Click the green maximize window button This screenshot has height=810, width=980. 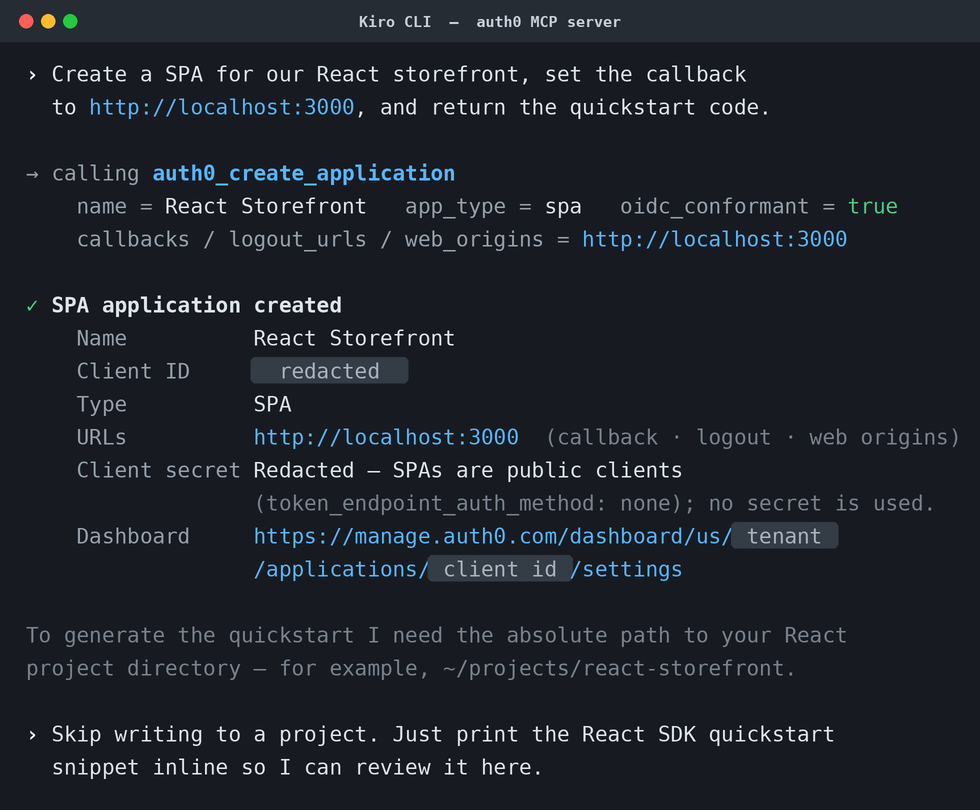(71, 21)
